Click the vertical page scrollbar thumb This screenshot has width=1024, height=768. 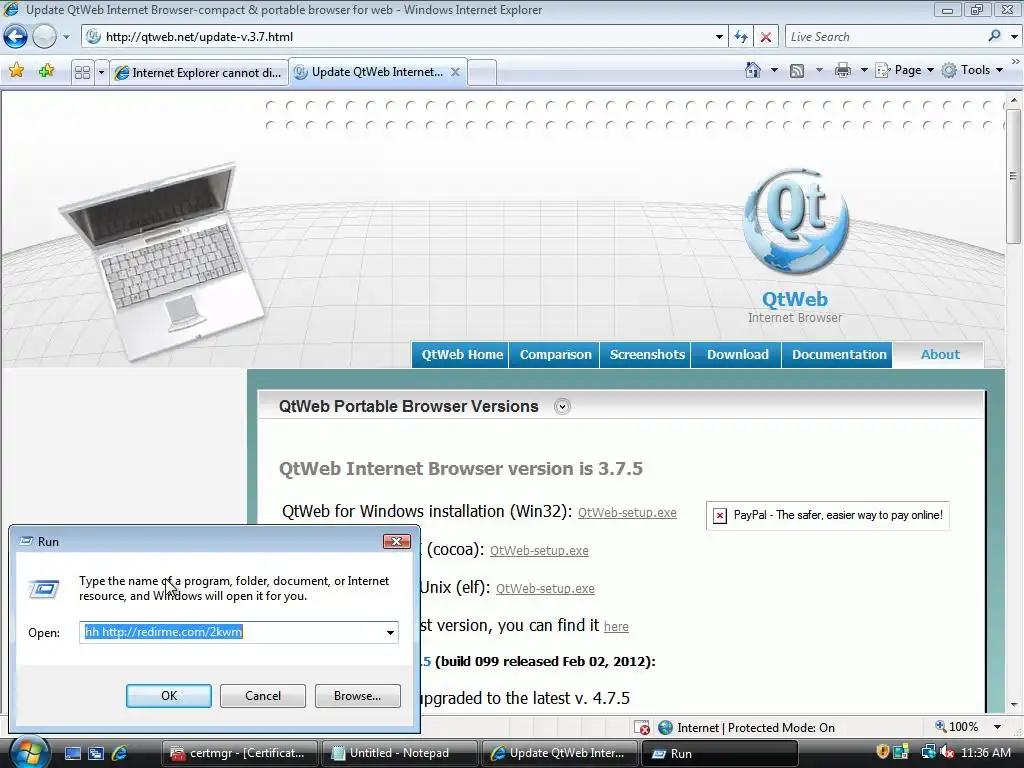1013,176
